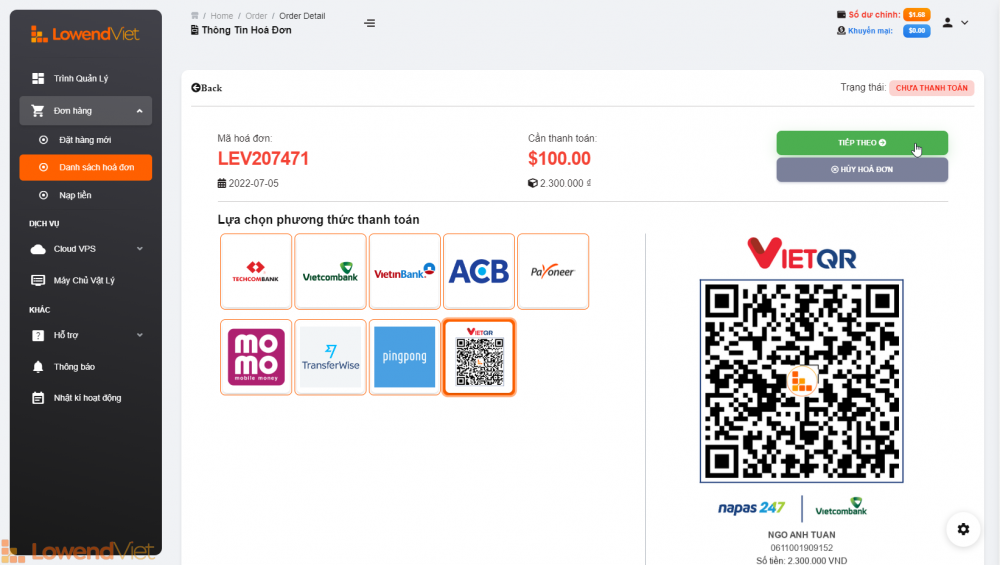Click account number 0611001909152
Screen dimensions: 1000x565
click(801, 548)
